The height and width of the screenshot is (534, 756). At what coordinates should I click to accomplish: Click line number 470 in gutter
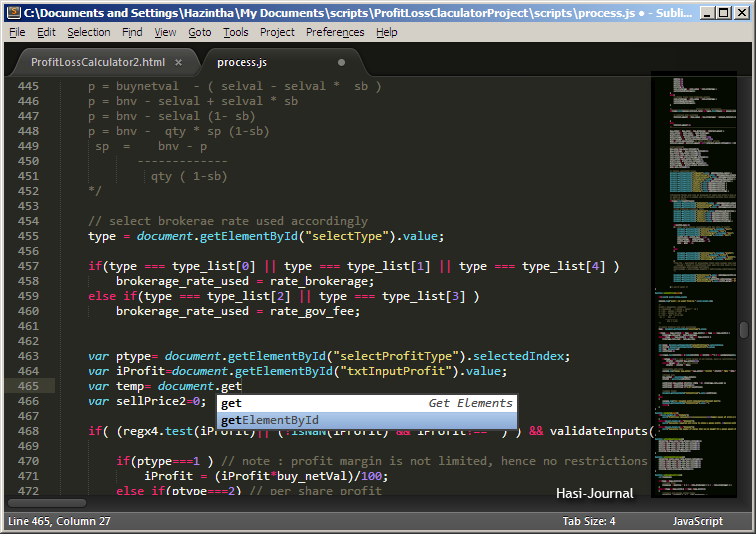(28, 461)
